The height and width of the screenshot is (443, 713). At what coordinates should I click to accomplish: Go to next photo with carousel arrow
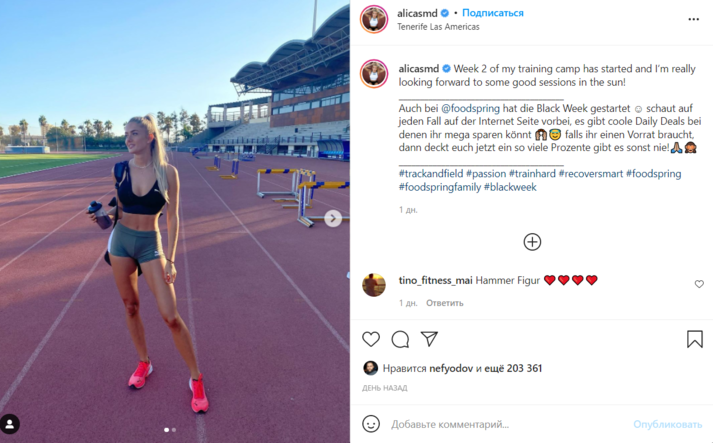click(x=333, y=219)
